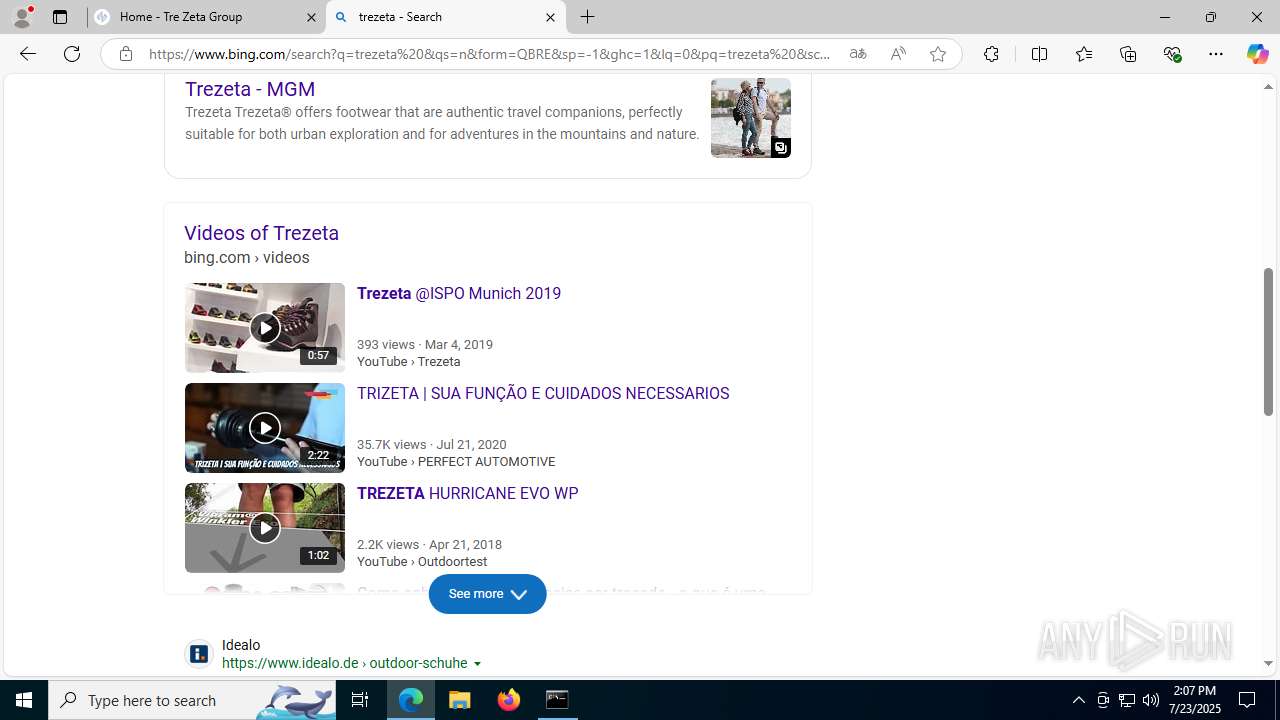Image resolution: width=1280 pixels, height=720 pixels.
Task: Refresh the current page
Action: [72, 54]
